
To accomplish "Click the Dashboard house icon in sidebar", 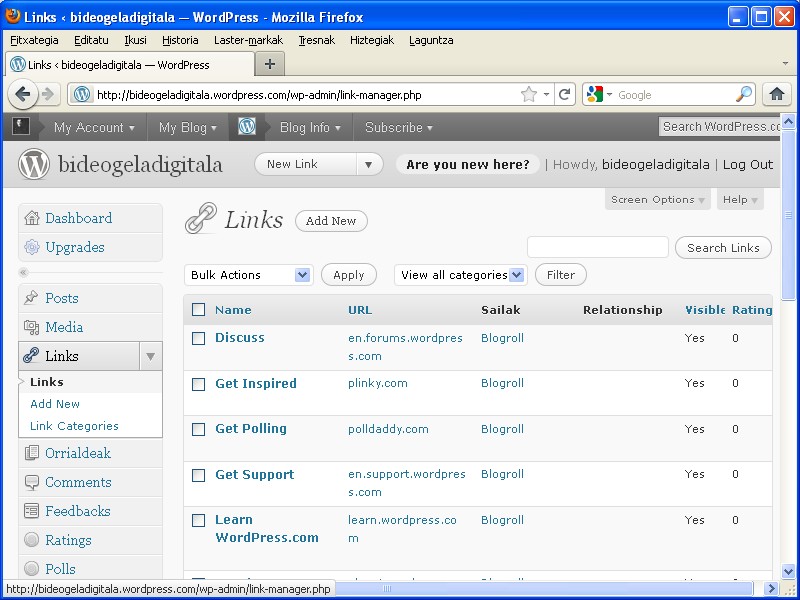I will [32, 218].
